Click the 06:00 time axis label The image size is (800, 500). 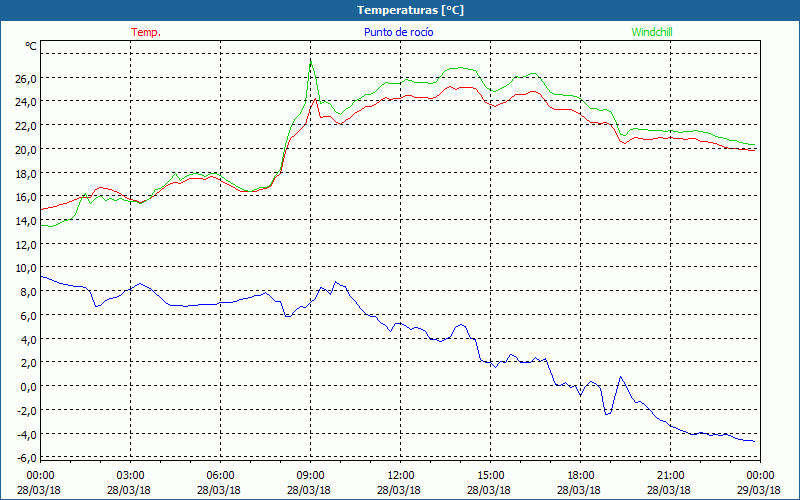(220, 476)
